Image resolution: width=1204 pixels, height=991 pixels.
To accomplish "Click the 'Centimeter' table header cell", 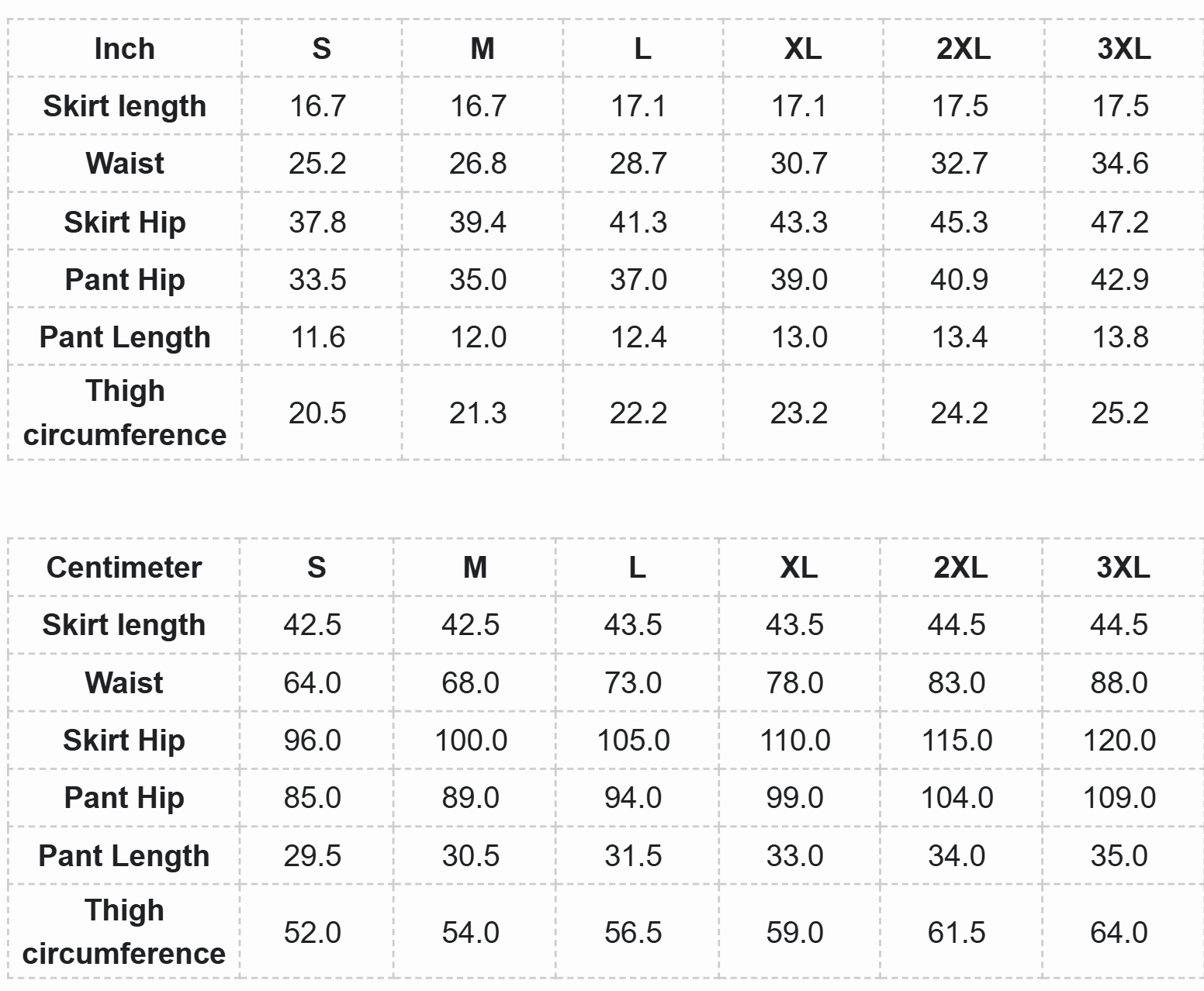I will (x=124, y=568).
